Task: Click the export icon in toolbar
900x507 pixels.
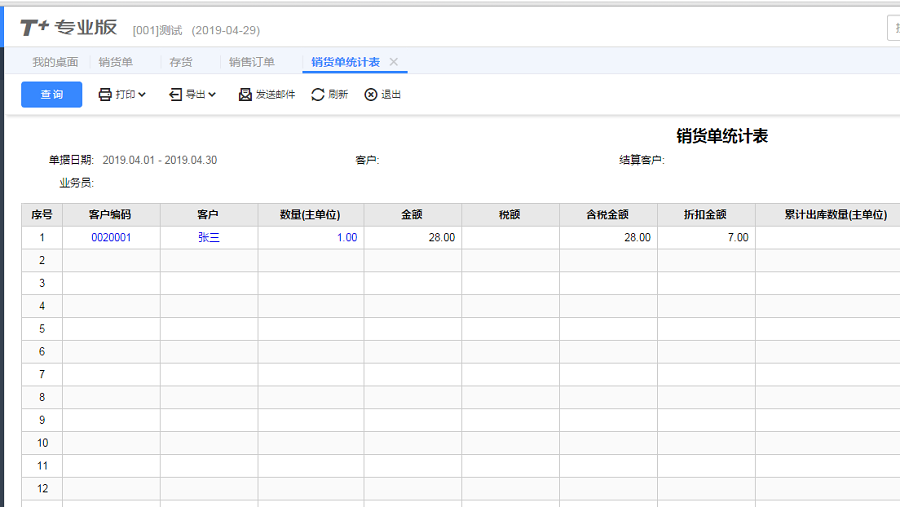Action: (175, 95)
